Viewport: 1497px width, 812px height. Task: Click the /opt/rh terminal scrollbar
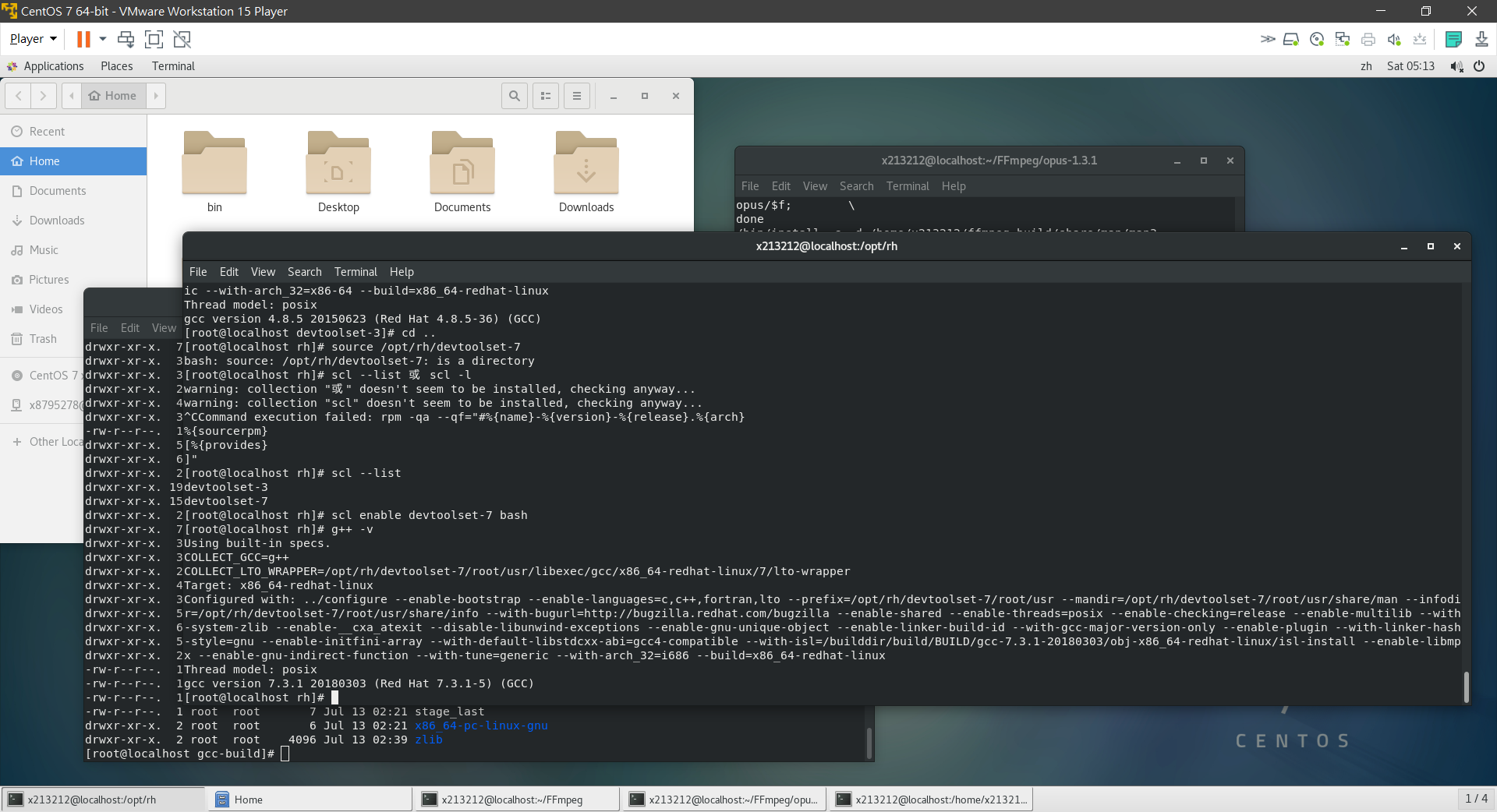pyautogui.click(x=1466, y=687)
